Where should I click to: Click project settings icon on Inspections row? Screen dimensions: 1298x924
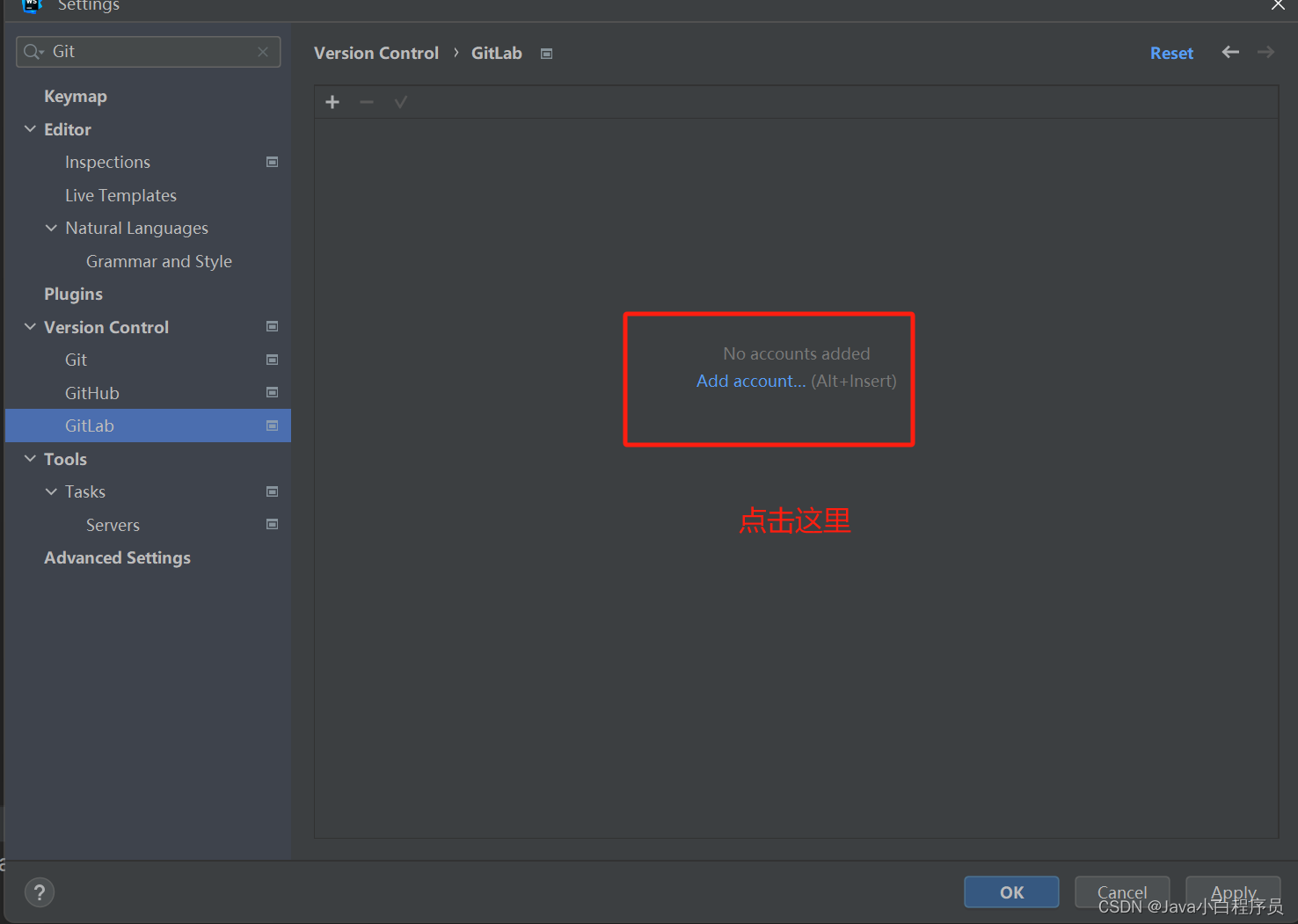[x=273, y=162]
